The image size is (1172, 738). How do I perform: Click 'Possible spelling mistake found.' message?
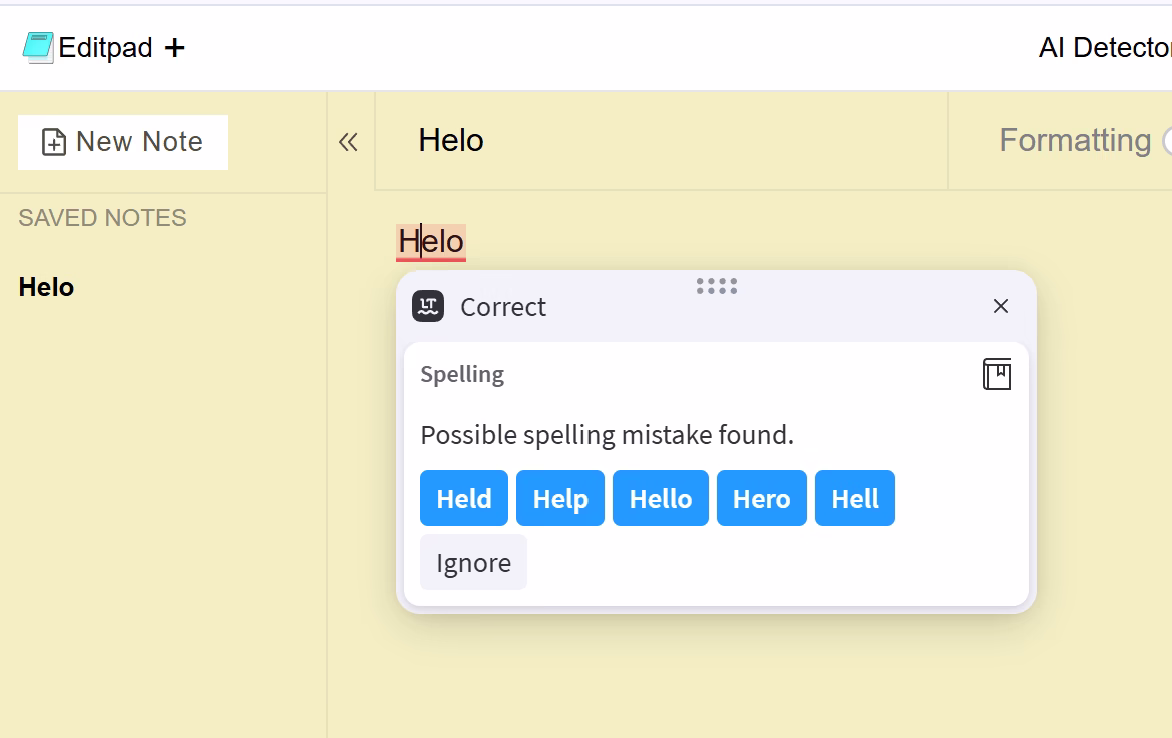tap(607, 434)
